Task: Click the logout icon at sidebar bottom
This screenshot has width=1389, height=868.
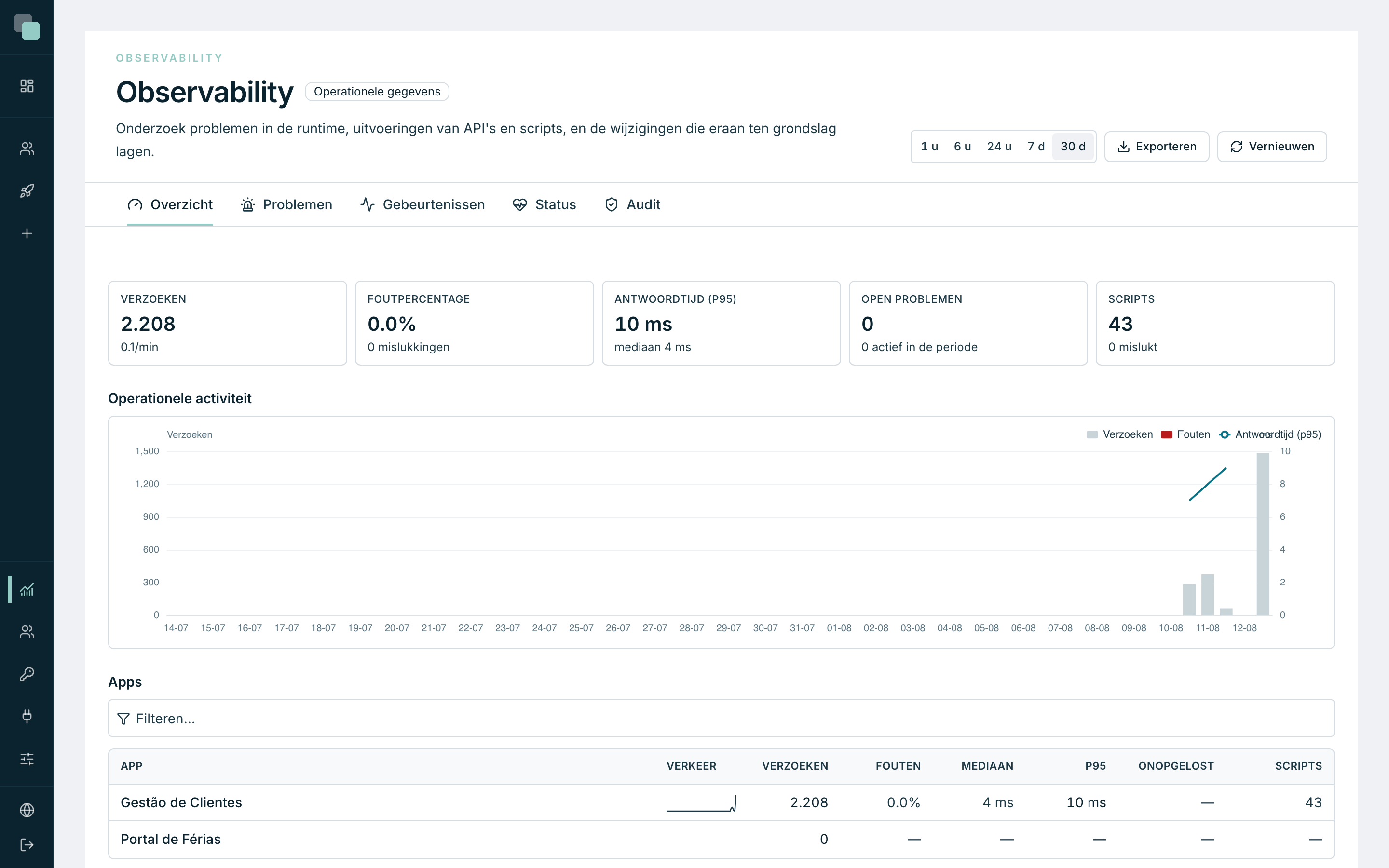Action: (27, 845)
